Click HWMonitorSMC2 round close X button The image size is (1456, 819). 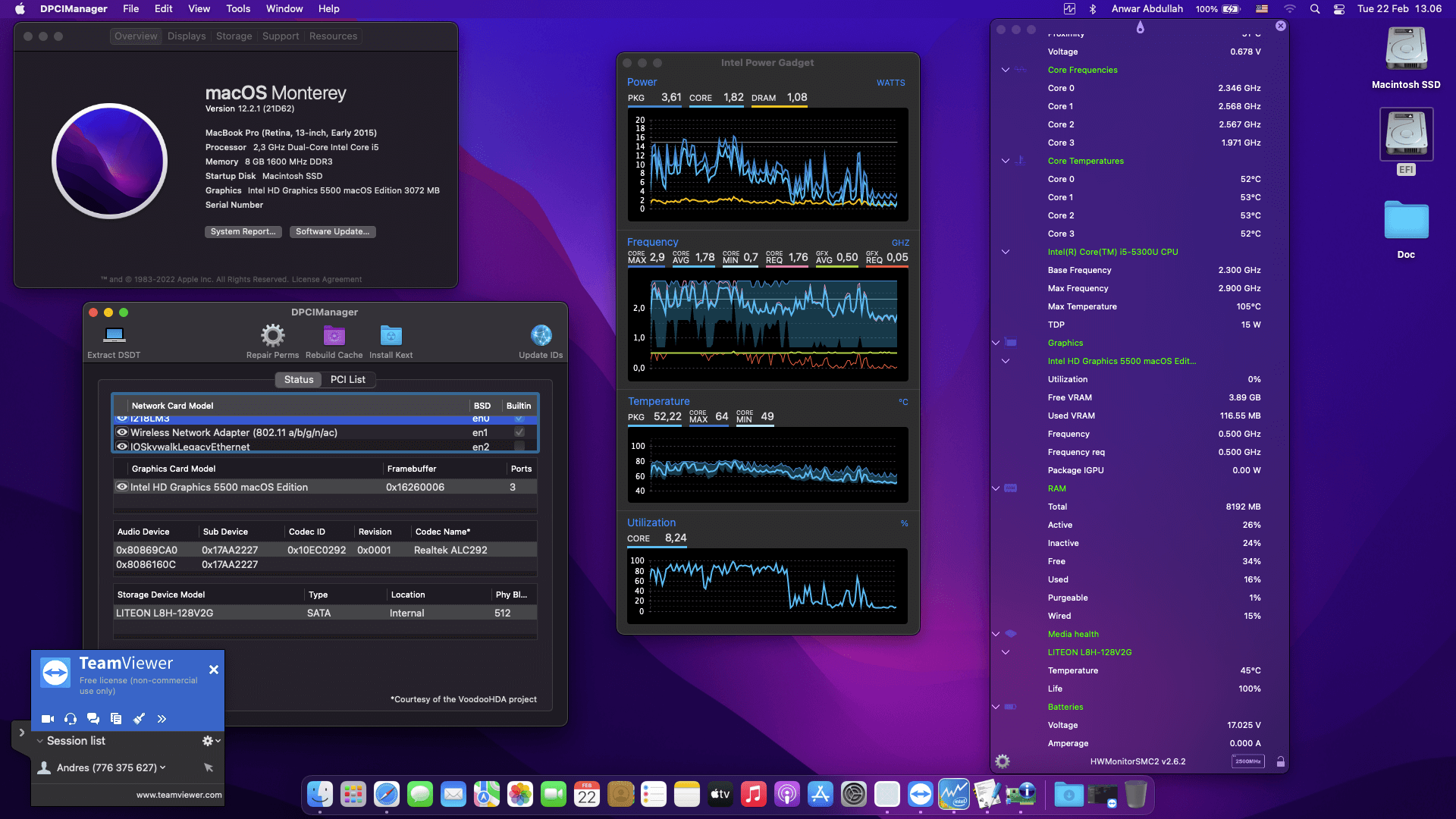[1281, 26]
